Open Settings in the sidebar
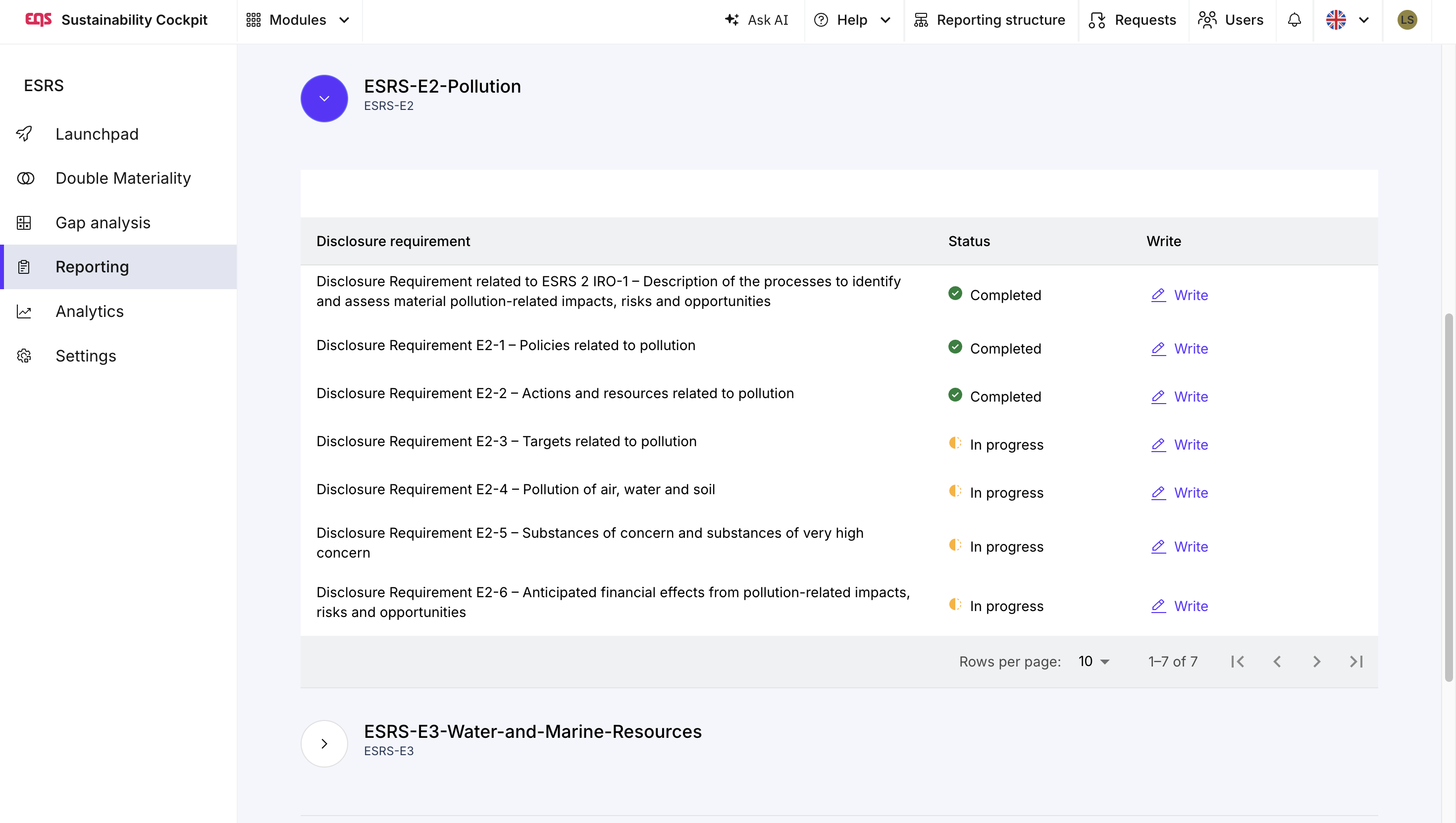The image size is (1456, 823). (119, 356)
